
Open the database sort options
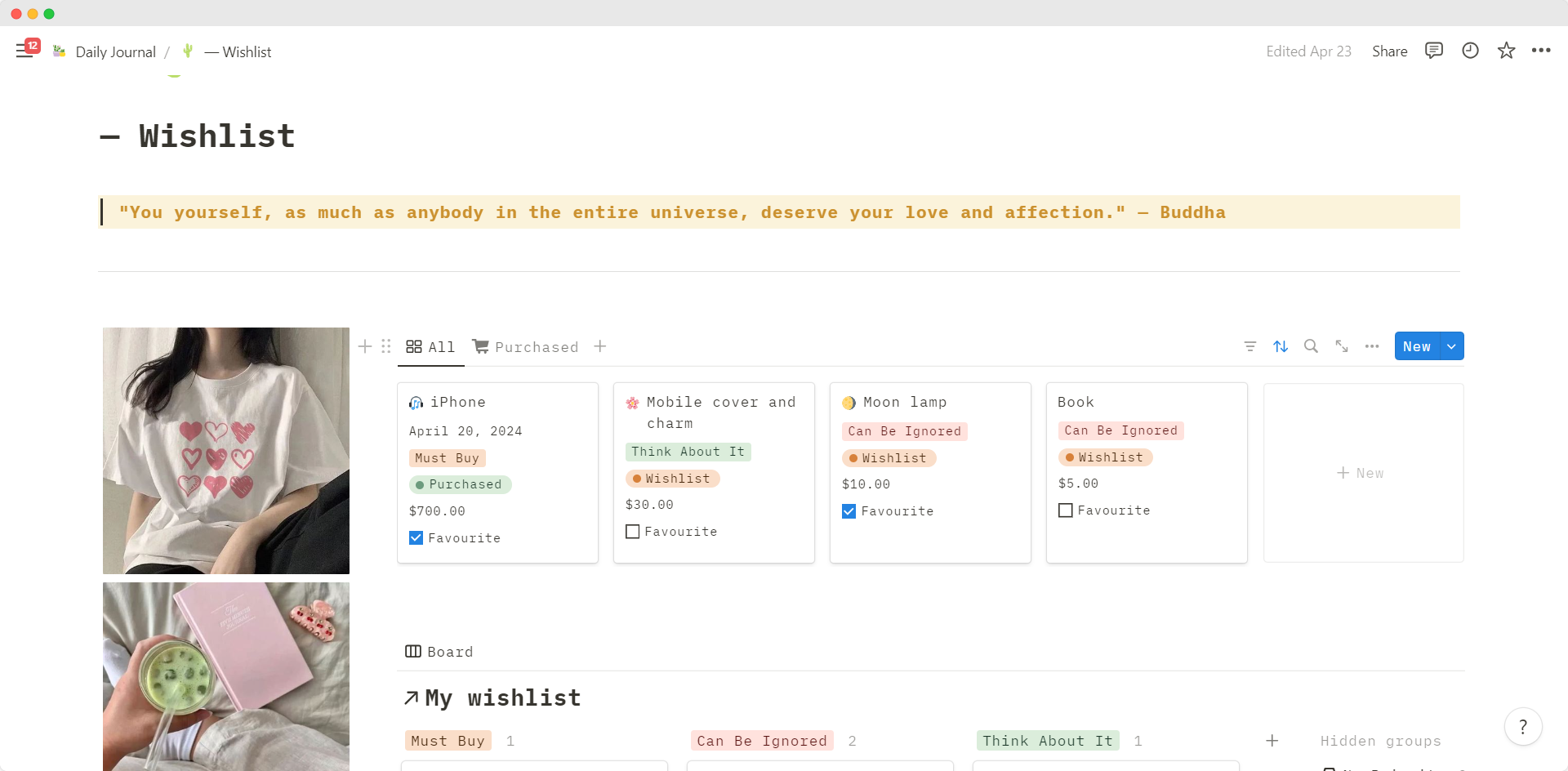pos(1281,346)
